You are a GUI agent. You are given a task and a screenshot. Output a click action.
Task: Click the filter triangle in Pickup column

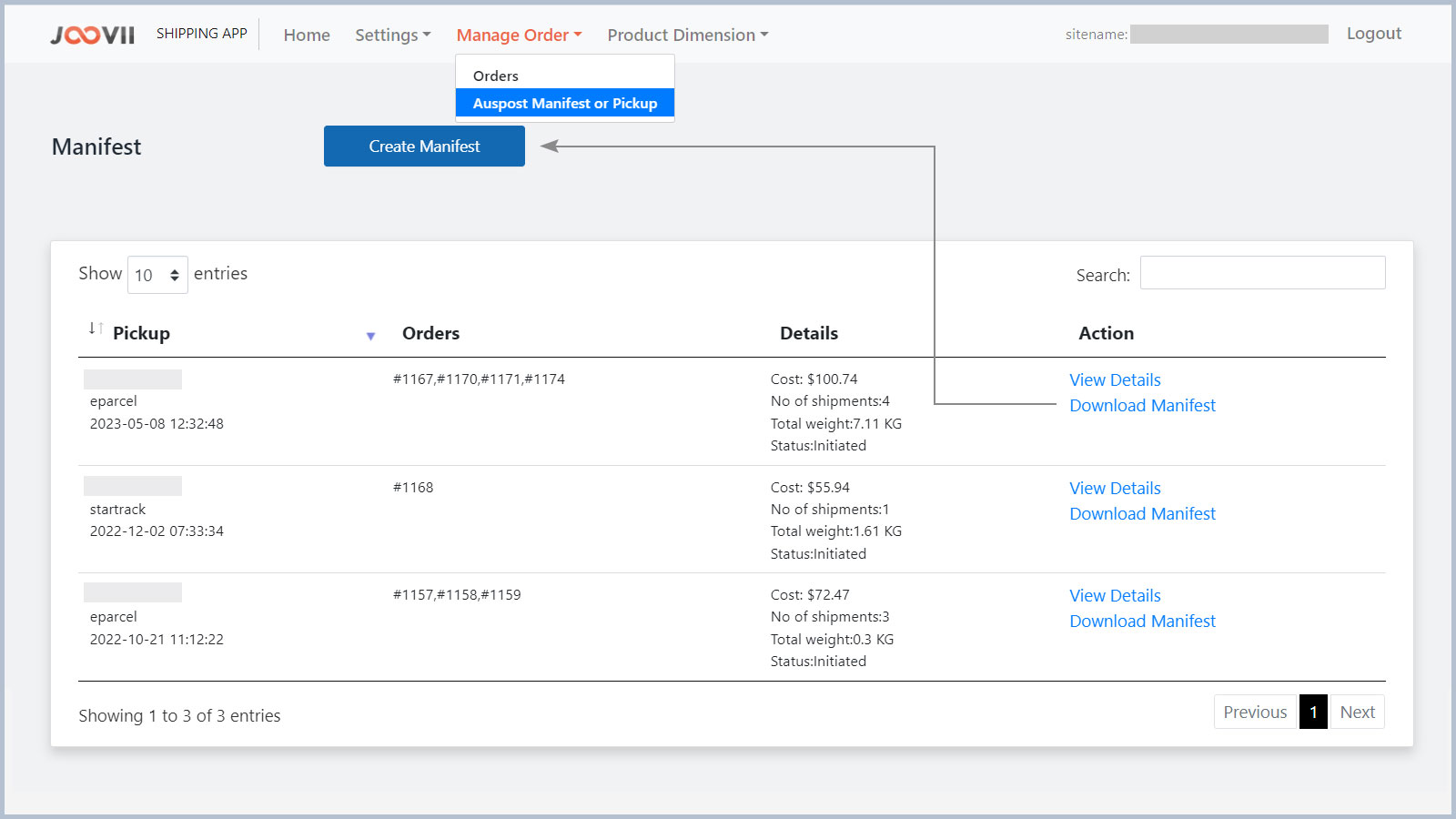coord(371,335)
